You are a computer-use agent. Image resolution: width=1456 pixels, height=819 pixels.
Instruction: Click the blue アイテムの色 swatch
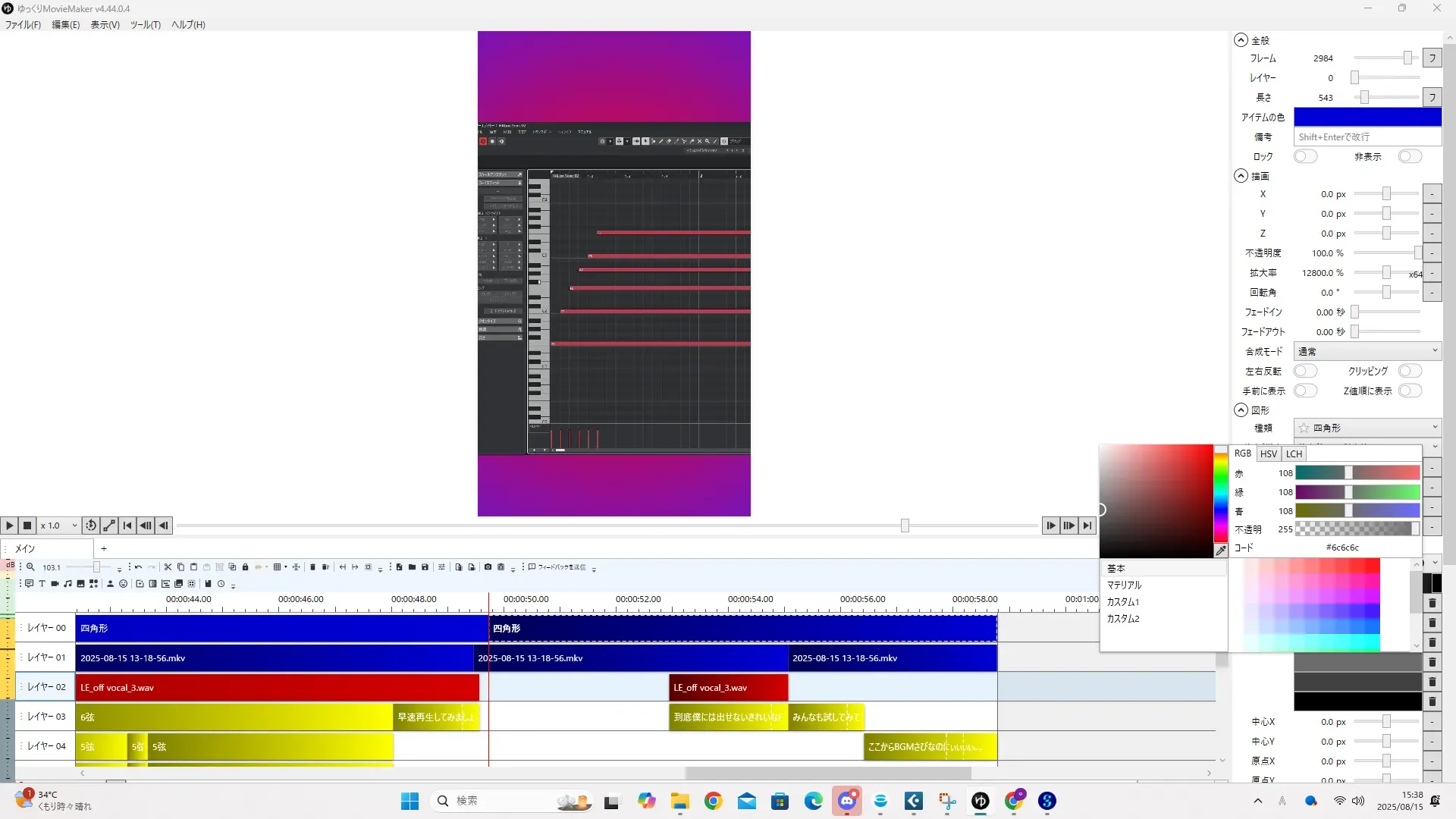[x=1367, y=117]
